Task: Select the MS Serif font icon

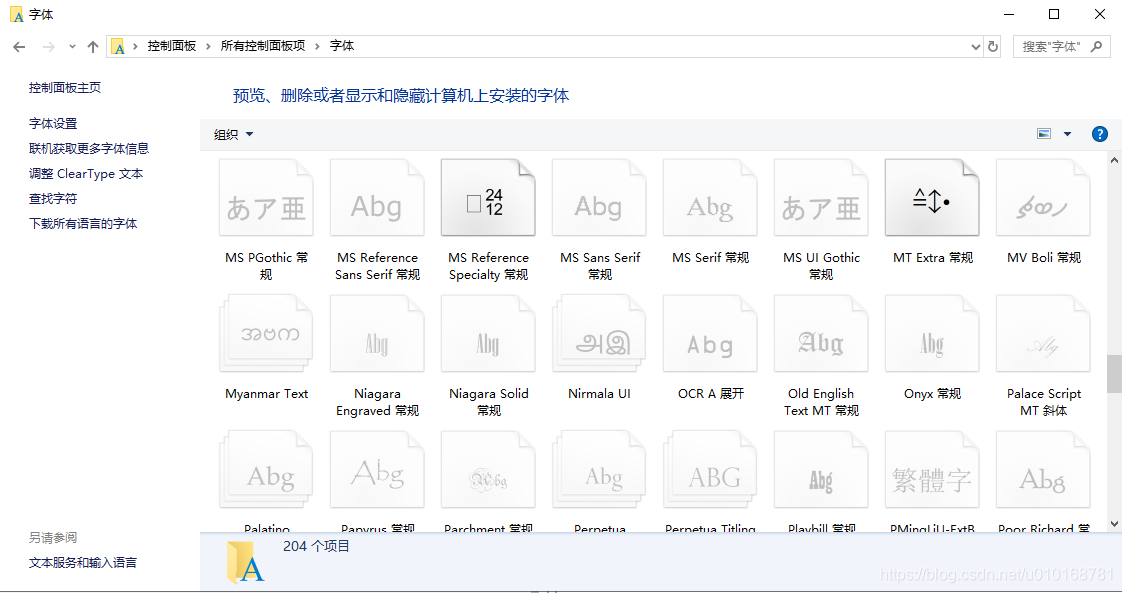Action: (x=710, y=198)
